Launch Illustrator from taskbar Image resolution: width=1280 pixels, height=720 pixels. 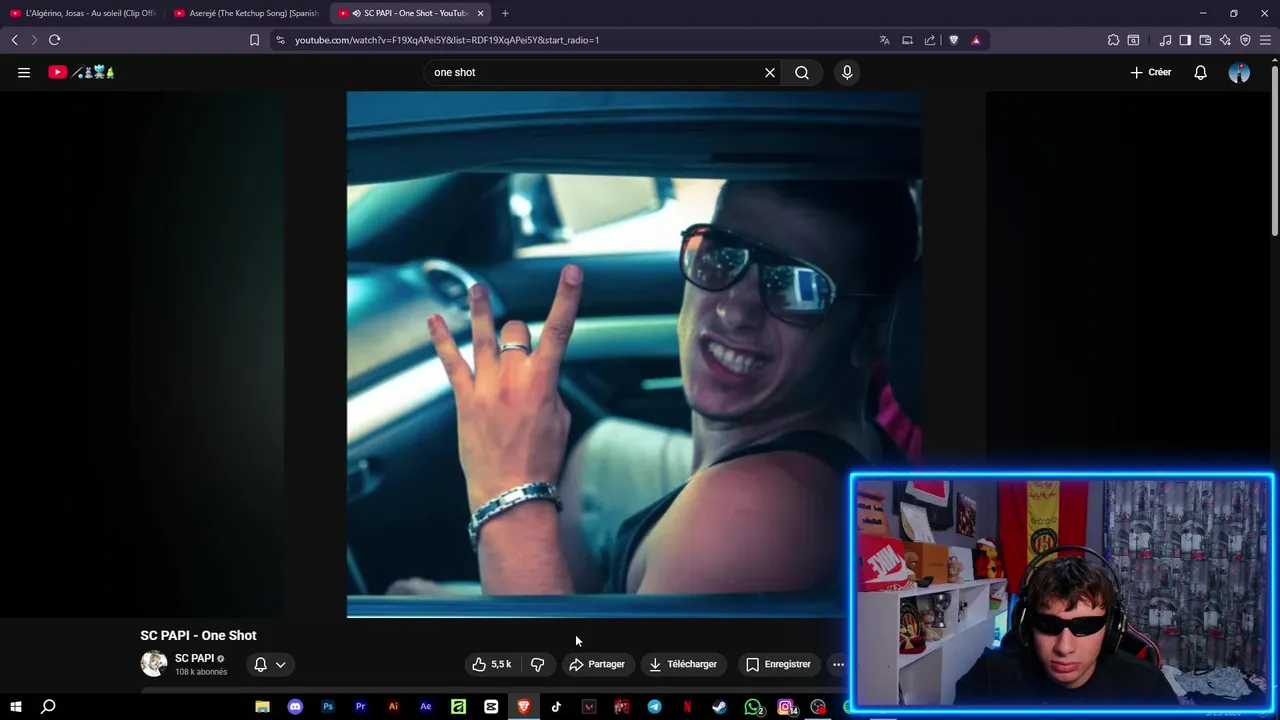coord(393,707)
